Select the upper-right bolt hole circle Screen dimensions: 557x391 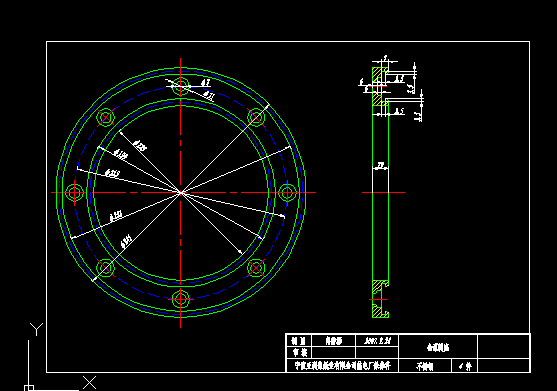coord(256,118)
